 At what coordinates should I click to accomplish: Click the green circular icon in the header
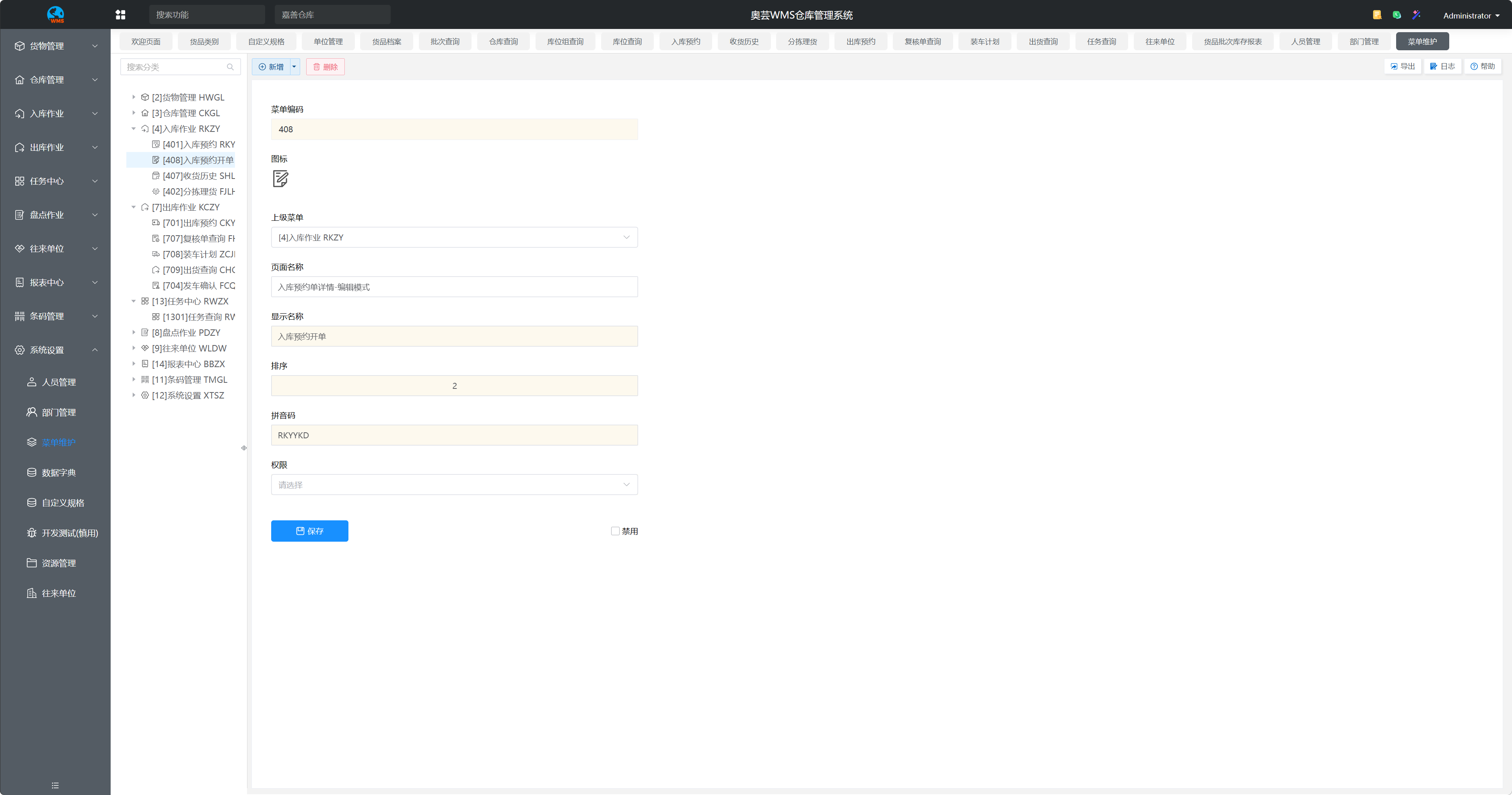1397,14
